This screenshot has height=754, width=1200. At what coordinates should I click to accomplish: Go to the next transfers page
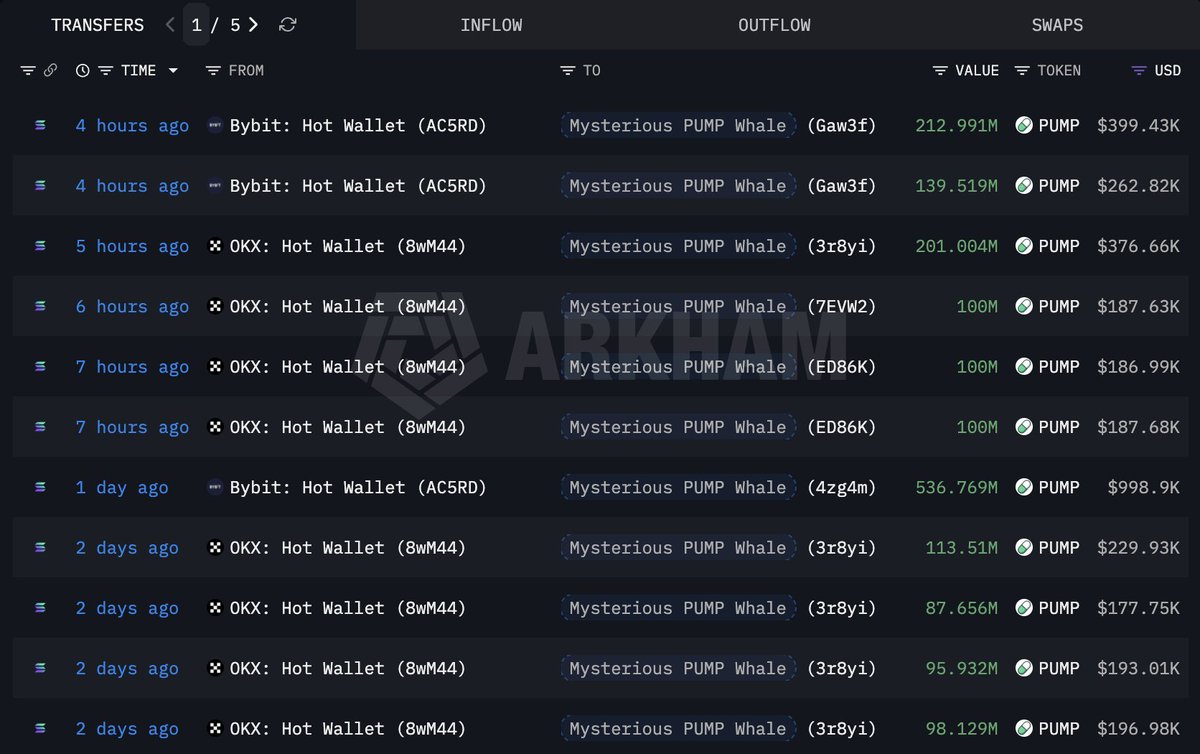[x=254, y=25]
